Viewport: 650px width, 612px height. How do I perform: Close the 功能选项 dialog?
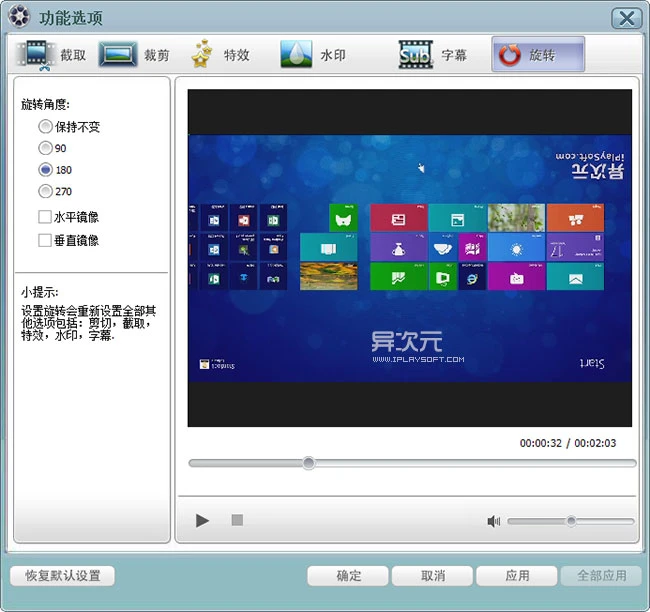[626, 18]
